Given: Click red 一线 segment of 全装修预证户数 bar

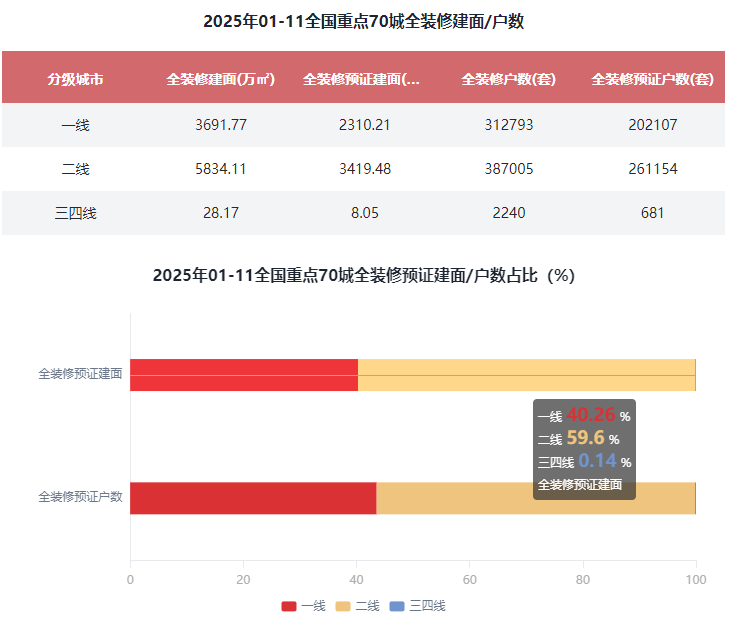Looking at the screenshot, I should coord(252,498).
